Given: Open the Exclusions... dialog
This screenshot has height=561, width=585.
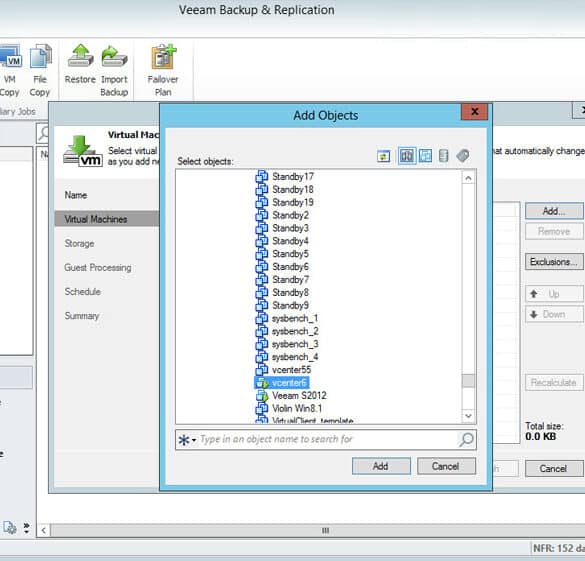Looking at the screenshot, I should pyautogui.click(x=554, y=261).
